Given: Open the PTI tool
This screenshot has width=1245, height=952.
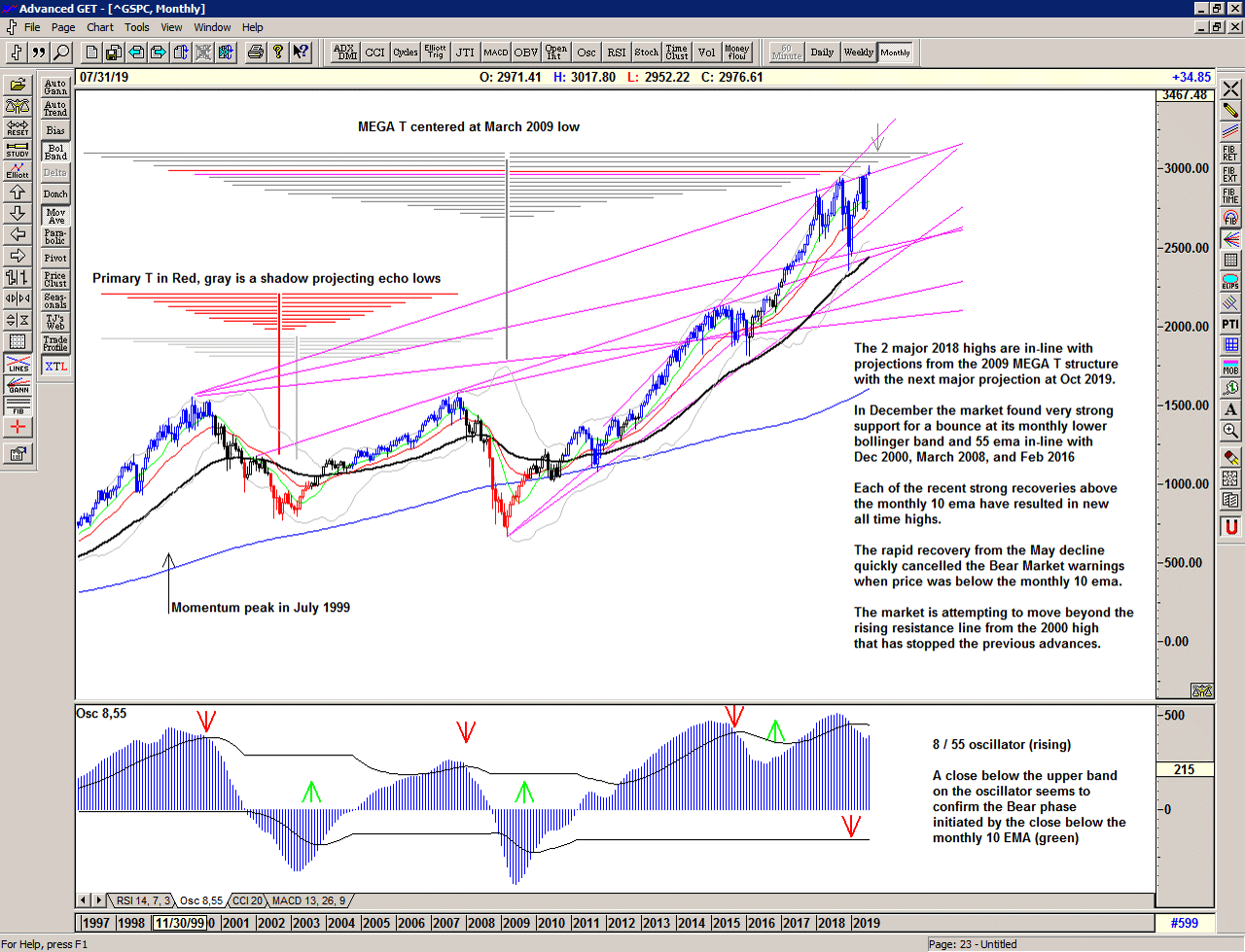Looking at the screenshot, I should point(1230,324).
